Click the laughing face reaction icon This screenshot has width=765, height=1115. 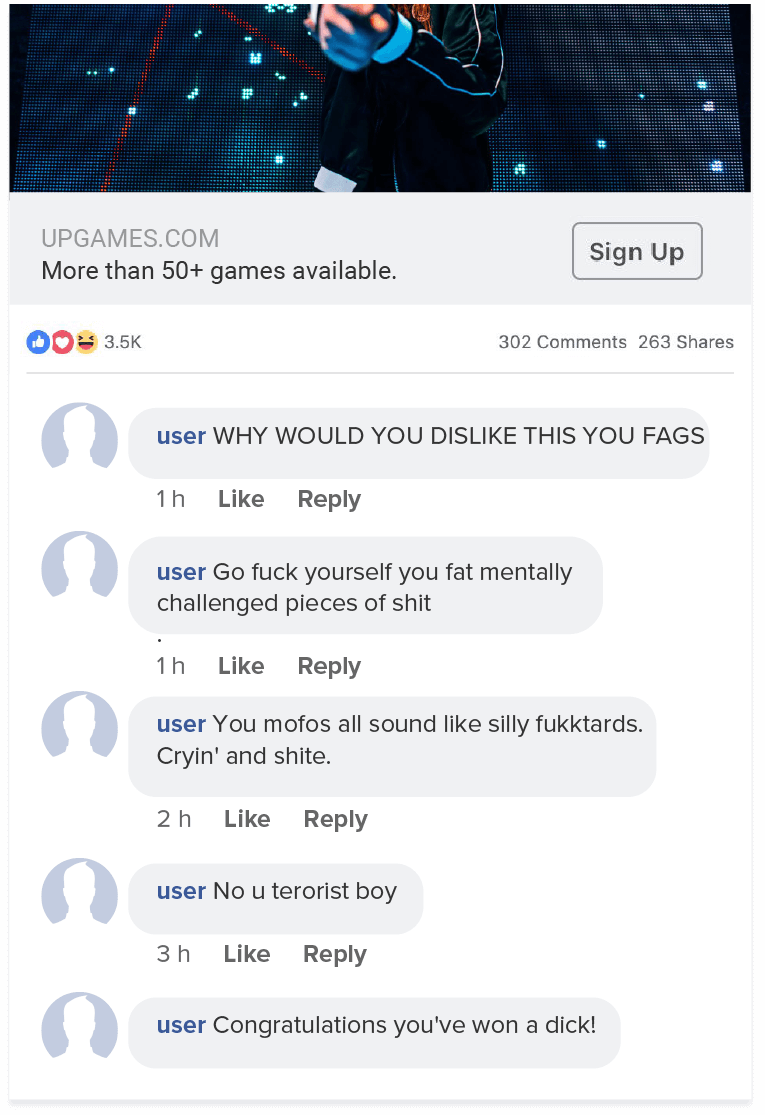click(x=86, y=342)
